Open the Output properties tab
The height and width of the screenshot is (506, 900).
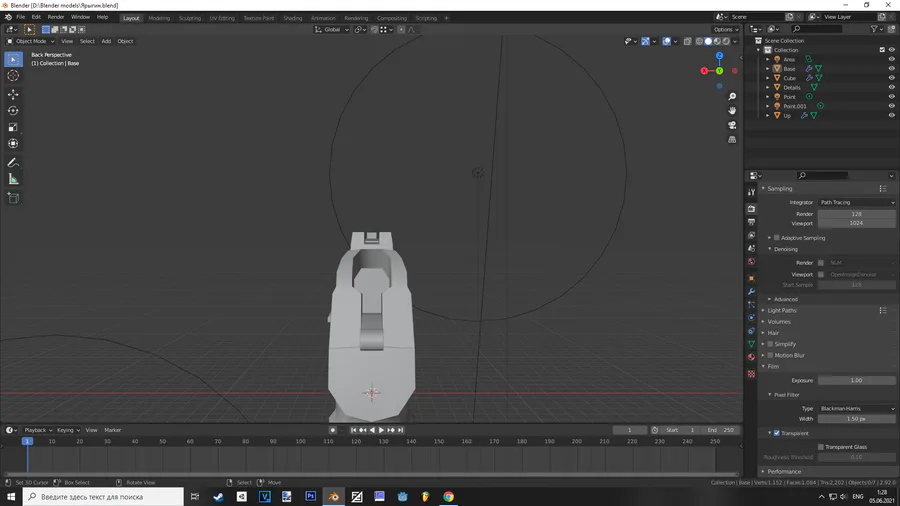coord(751,222)
